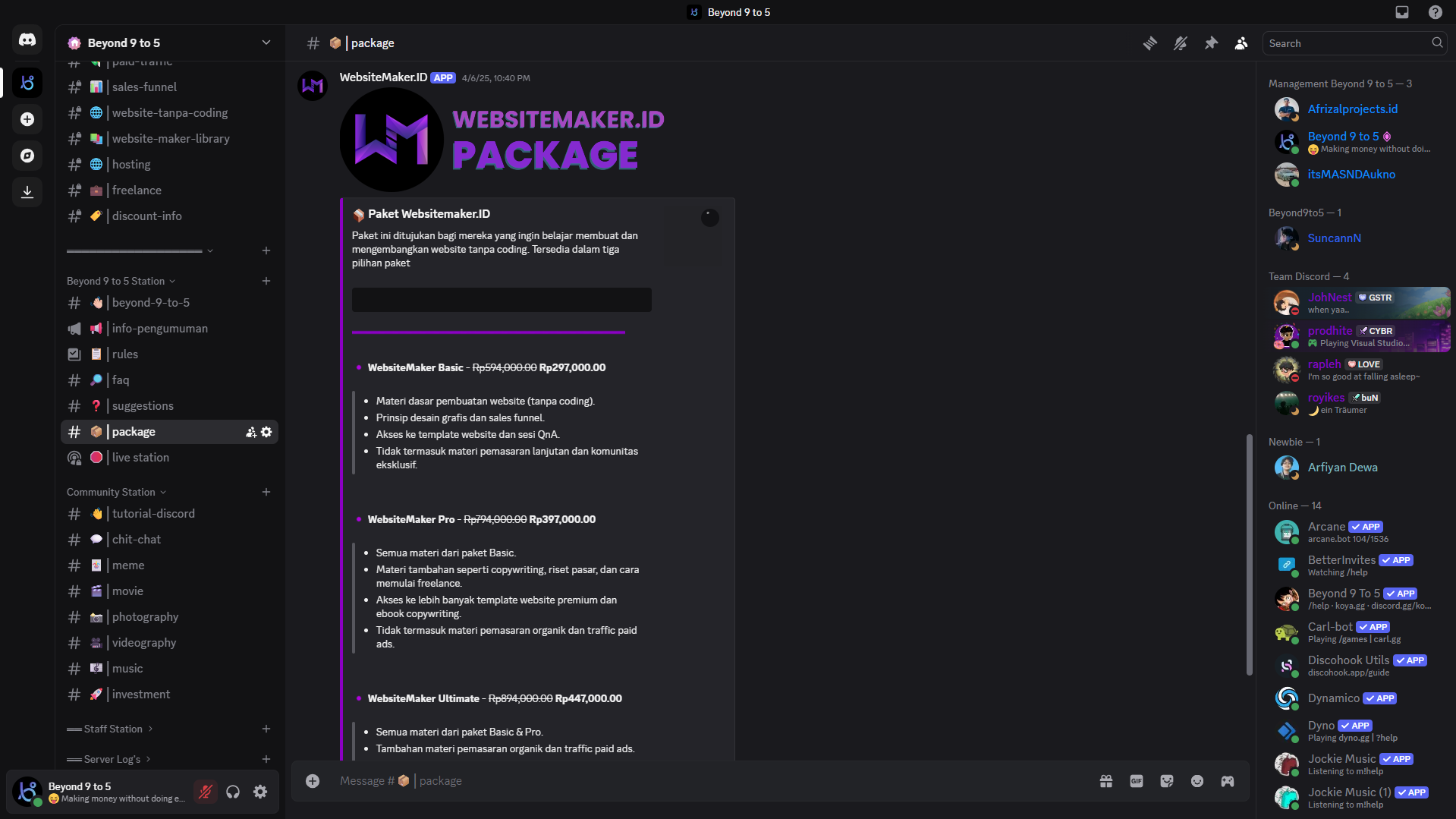Create channel in Staff Station
Image resolution: width=1456 pixels, height=819 pixels.
tap(266, 729)
